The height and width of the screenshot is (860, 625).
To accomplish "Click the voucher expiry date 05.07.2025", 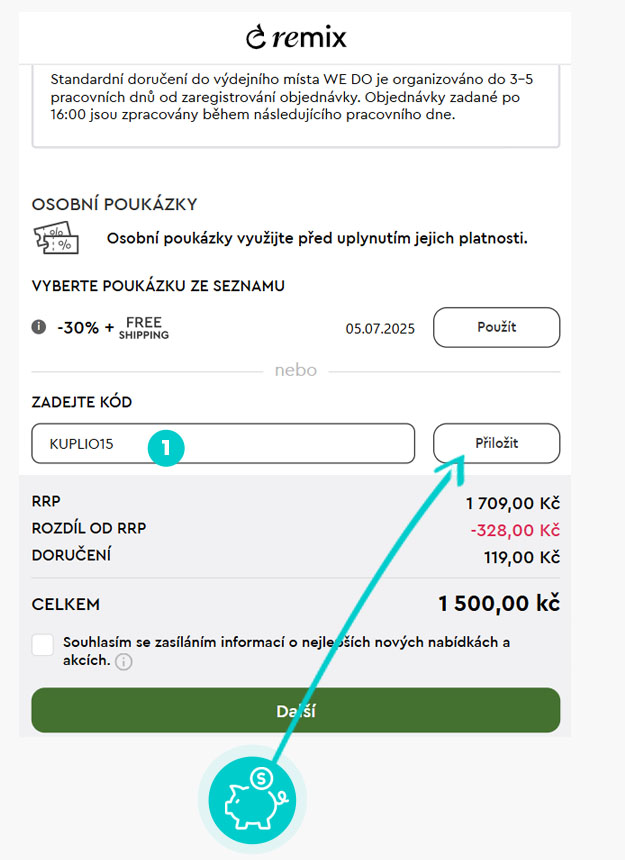I will (380, 329).
